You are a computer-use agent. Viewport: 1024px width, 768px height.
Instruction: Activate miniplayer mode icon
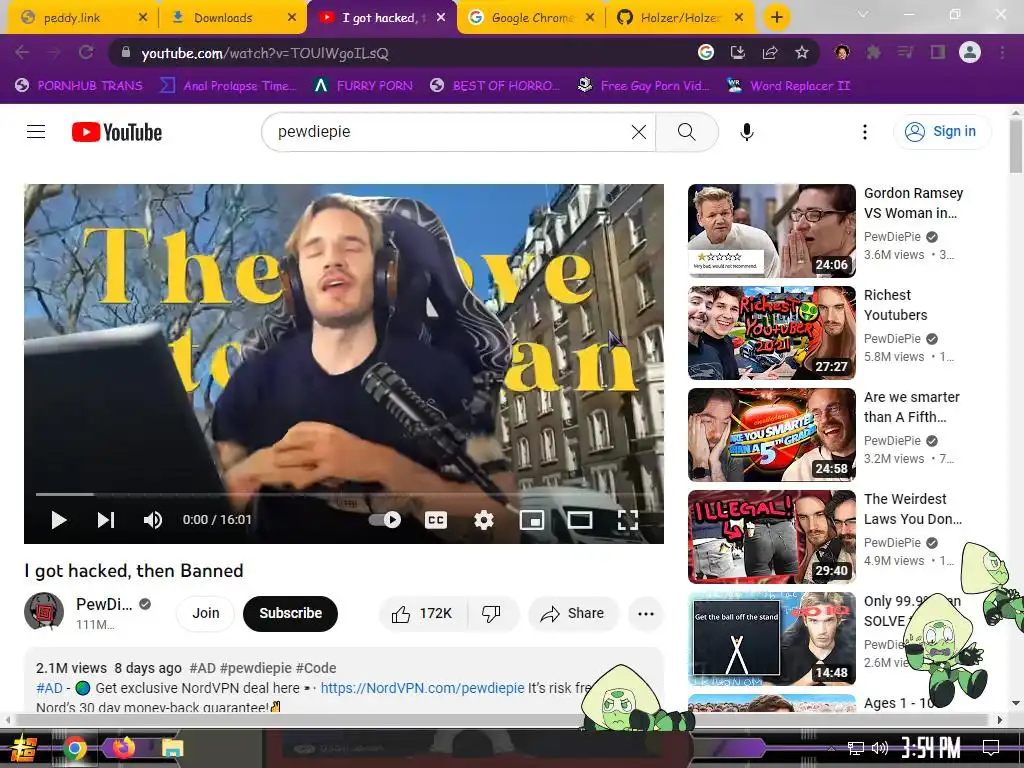pos(532,520)
